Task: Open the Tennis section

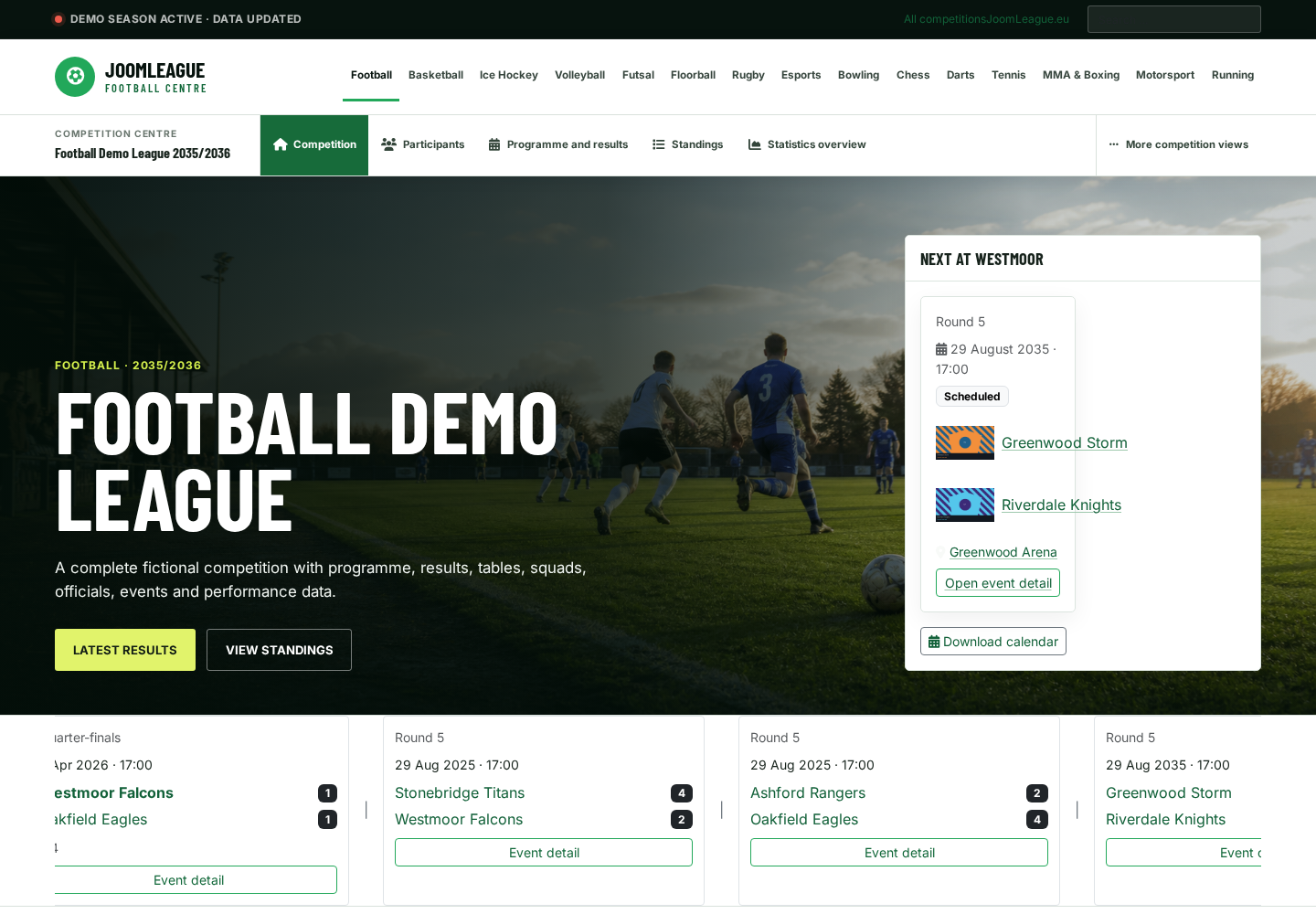Action: [1008, 75]
